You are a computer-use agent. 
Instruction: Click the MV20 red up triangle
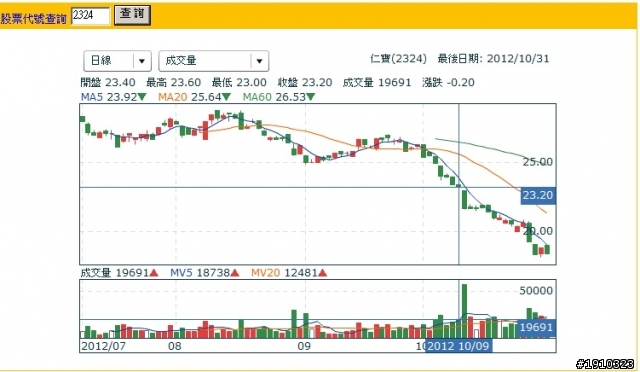point(322,273)
